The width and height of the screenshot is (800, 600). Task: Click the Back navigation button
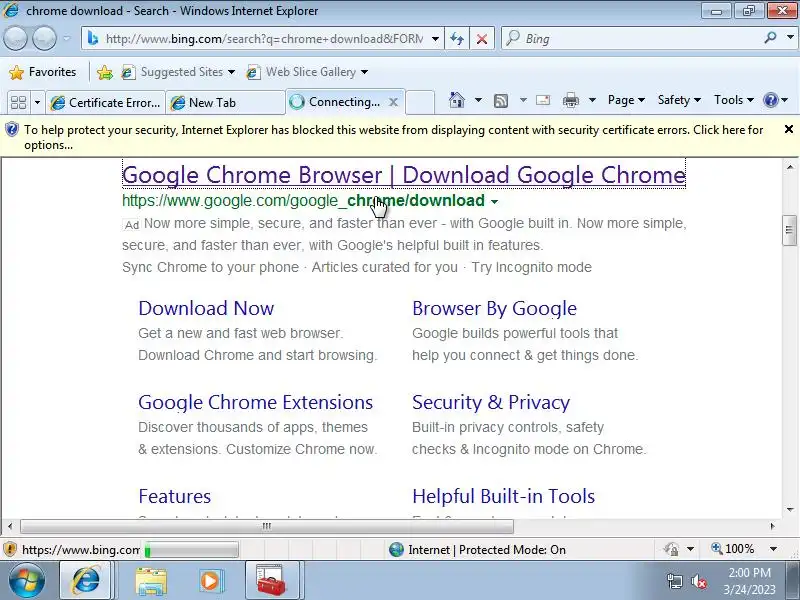(x=15, y=39)
